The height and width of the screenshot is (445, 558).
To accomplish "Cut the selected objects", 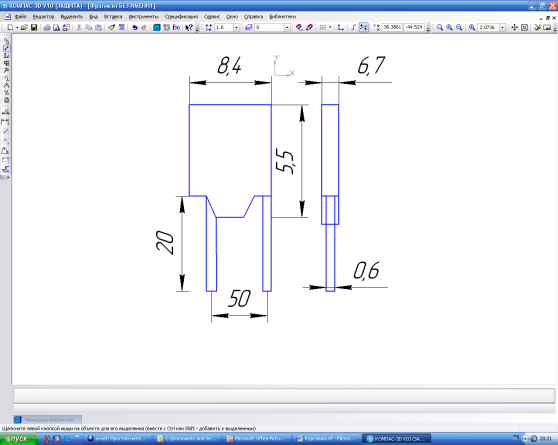I will tap(79, 27).
